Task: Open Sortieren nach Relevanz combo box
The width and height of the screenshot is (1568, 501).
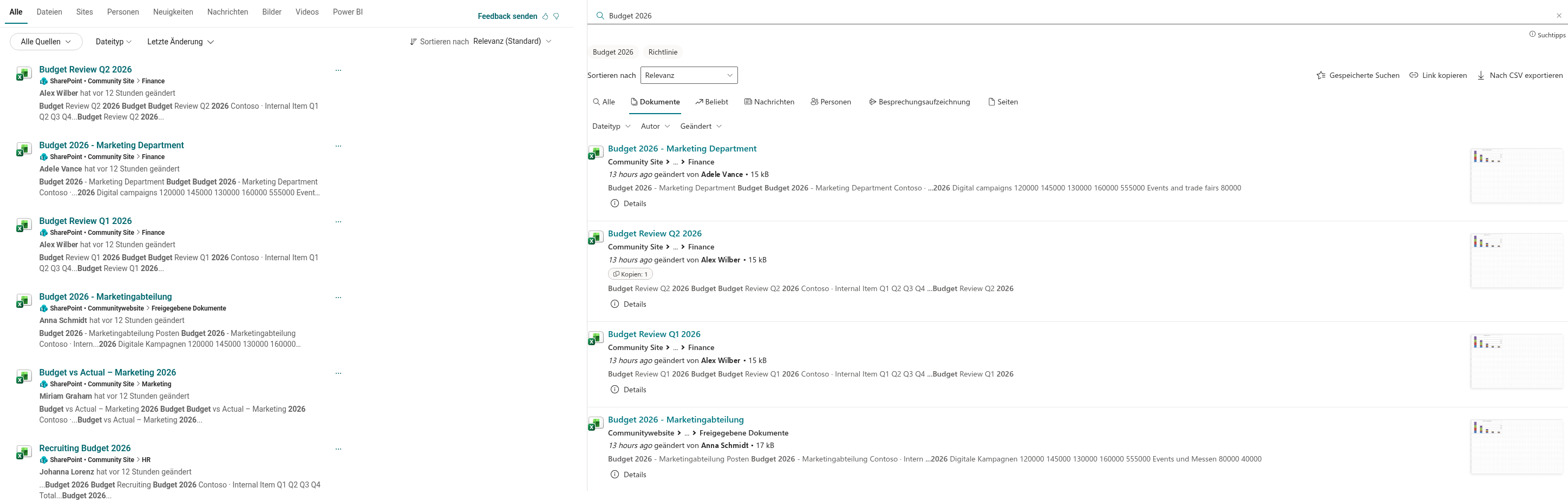Action: click(688, 75)
